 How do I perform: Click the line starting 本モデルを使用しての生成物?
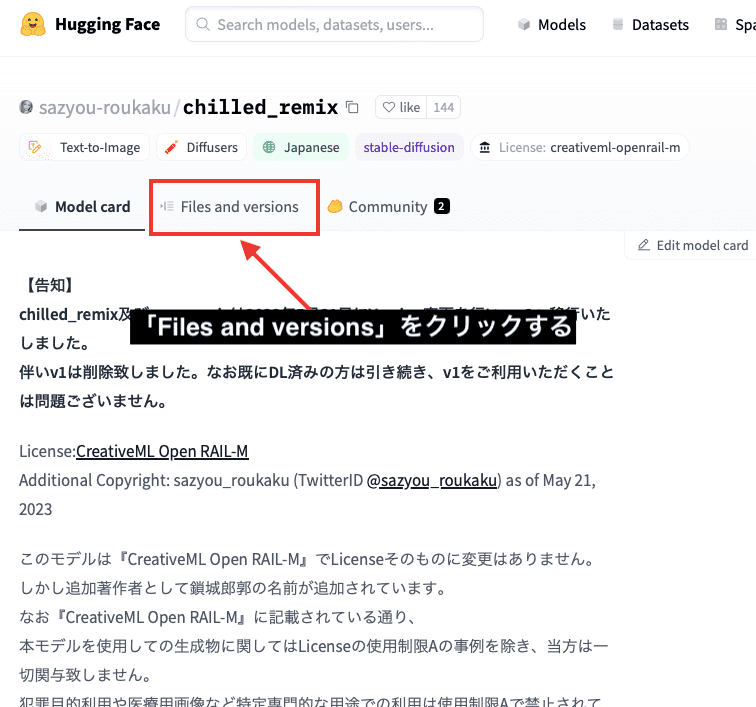coord(313,646)
